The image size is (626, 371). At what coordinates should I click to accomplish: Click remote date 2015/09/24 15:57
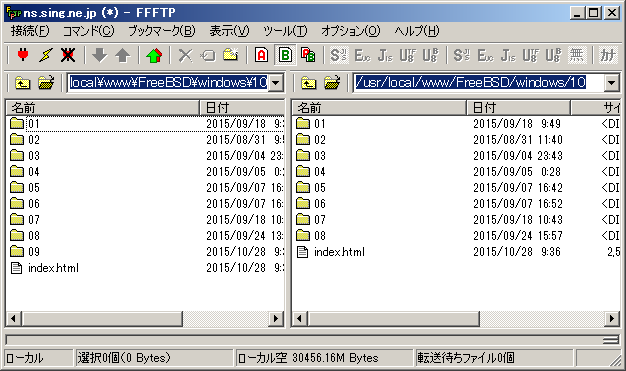click(x=517, y=236)
